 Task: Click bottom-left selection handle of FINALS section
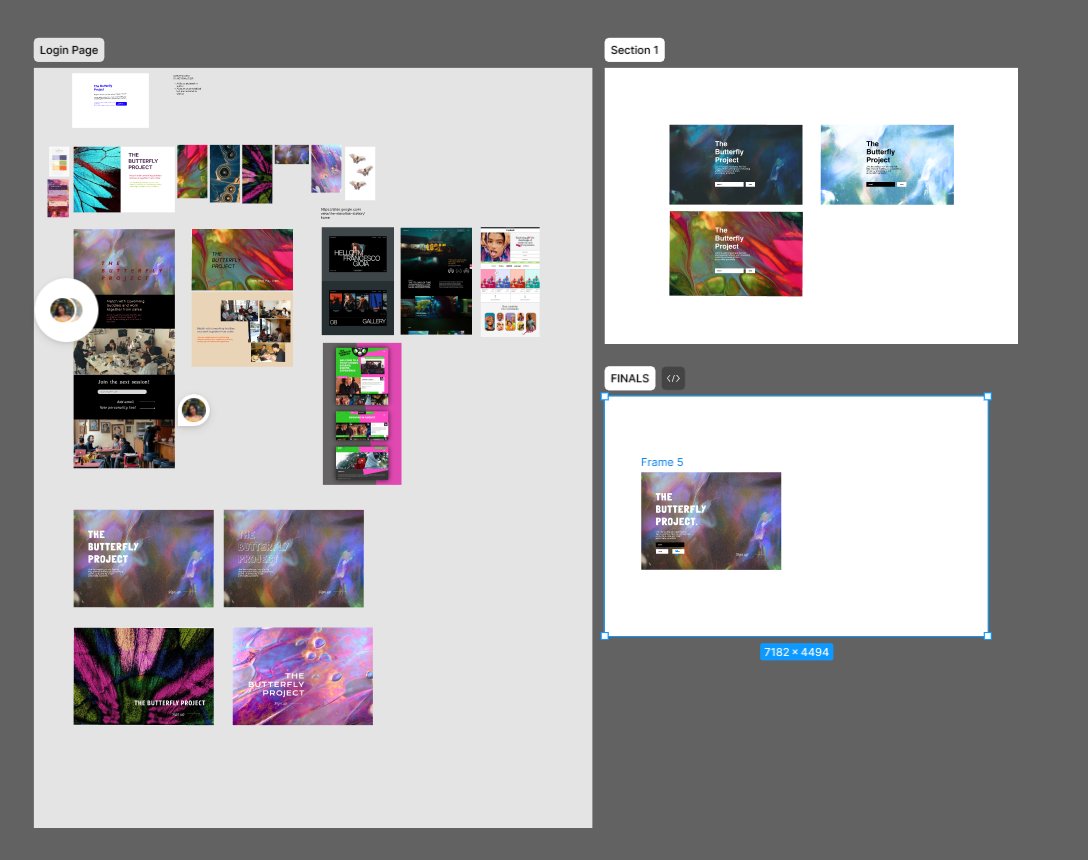click(x=605, y=636)
